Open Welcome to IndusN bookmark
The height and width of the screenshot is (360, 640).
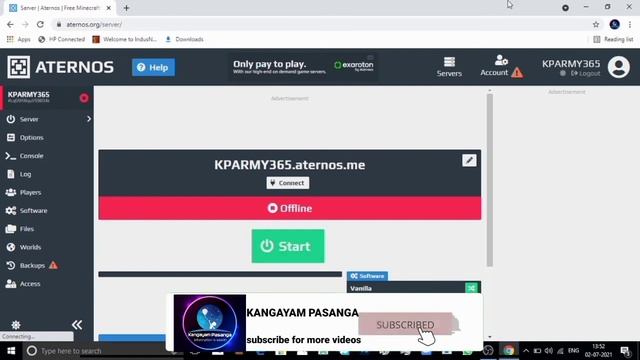[x=125, y=39]
